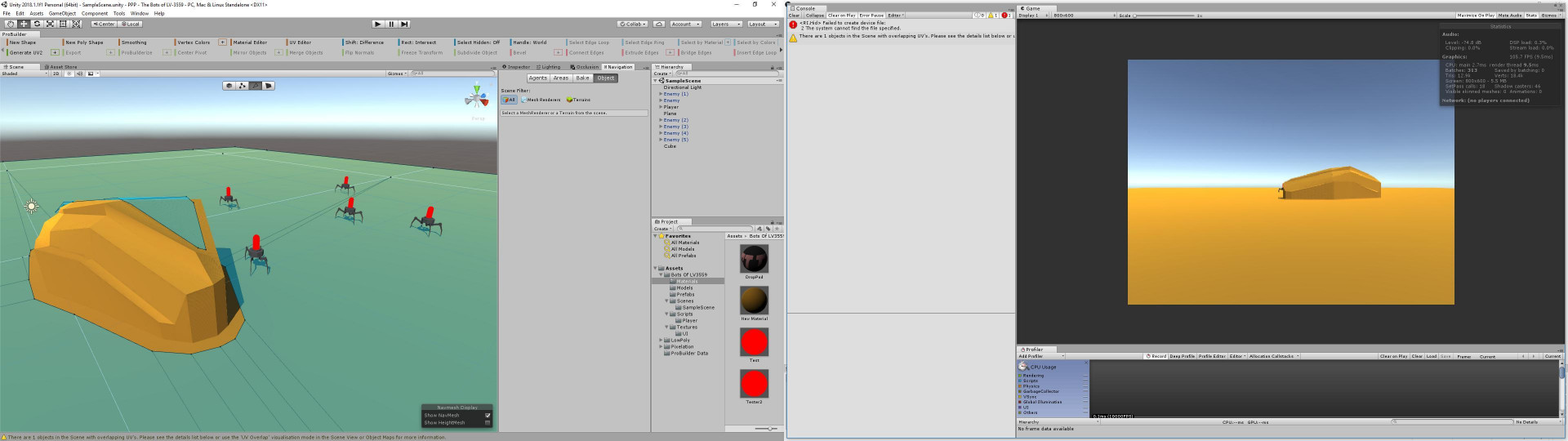Step forward one frame
This screenshot has width=1568, height=441.
pyautogui.click(x=404, y=24)
